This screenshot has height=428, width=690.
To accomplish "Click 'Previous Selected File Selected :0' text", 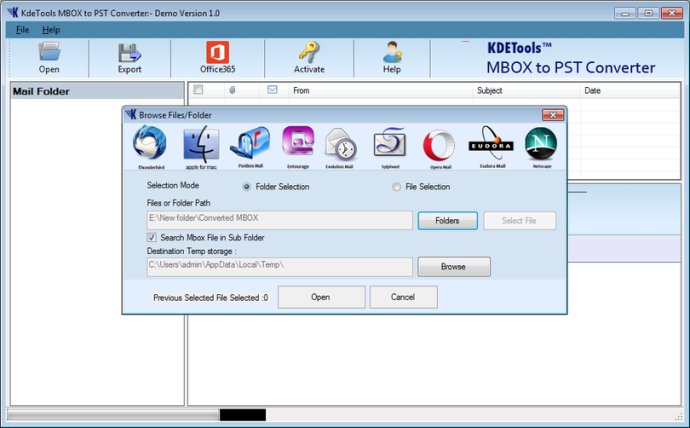I will [x=210, y=298].
